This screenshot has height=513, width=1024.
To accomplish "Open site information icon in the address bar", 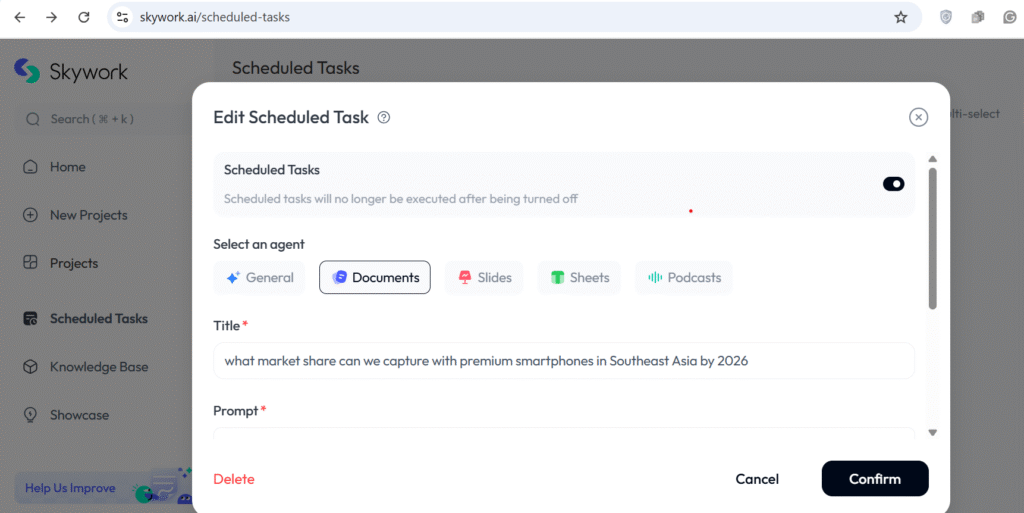I will [122, 17].
